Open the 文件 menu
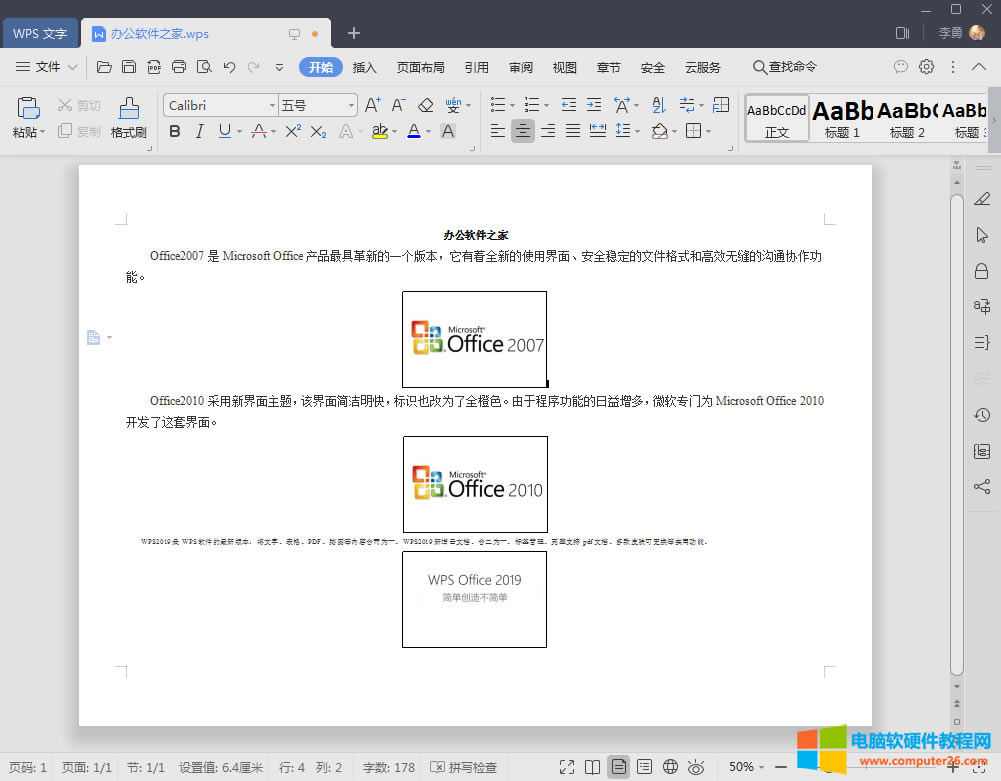 [x=48, y=67]
